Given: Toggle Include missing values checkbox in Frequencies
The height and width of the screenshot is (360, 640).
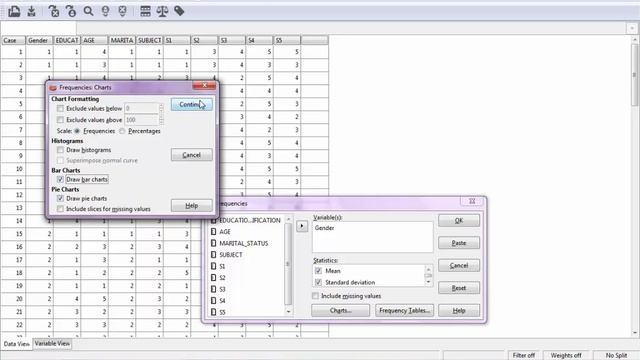Looking at the screenshot, I should pyautogui.click(x=315, y=296).
